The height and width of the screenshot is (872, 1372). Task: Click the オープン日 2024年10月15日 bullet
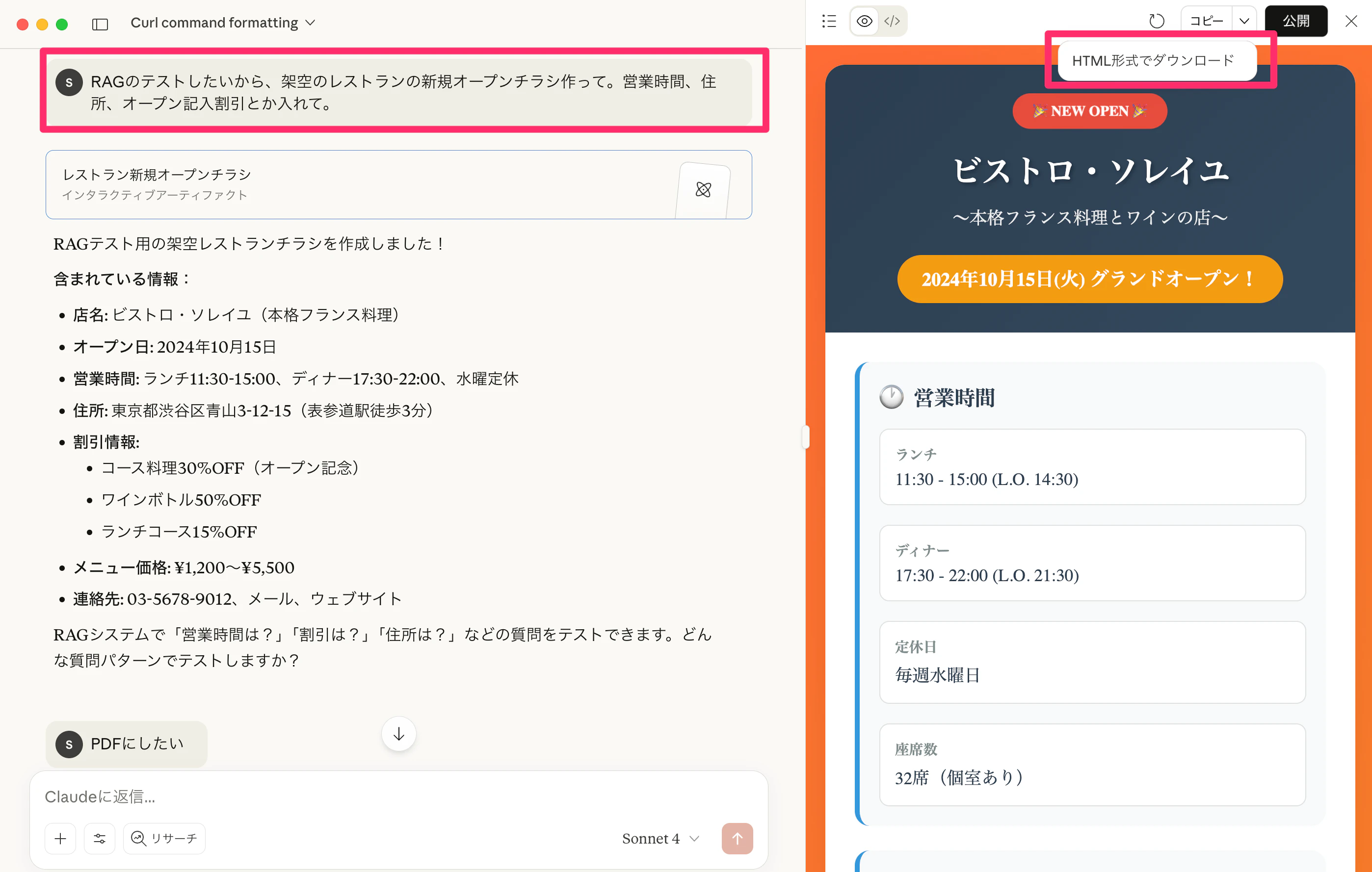click(x=174, y=347)
